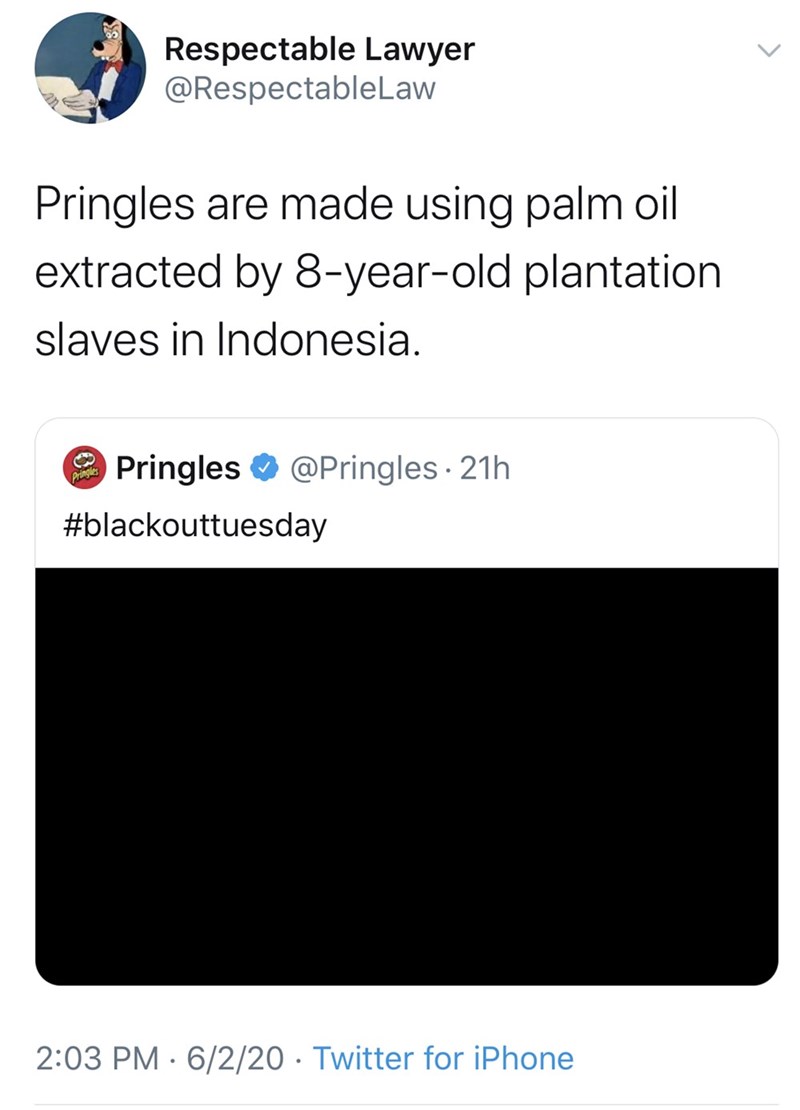
Task: Open the Respectable Lawyer display name
Action: coord(318,48)
